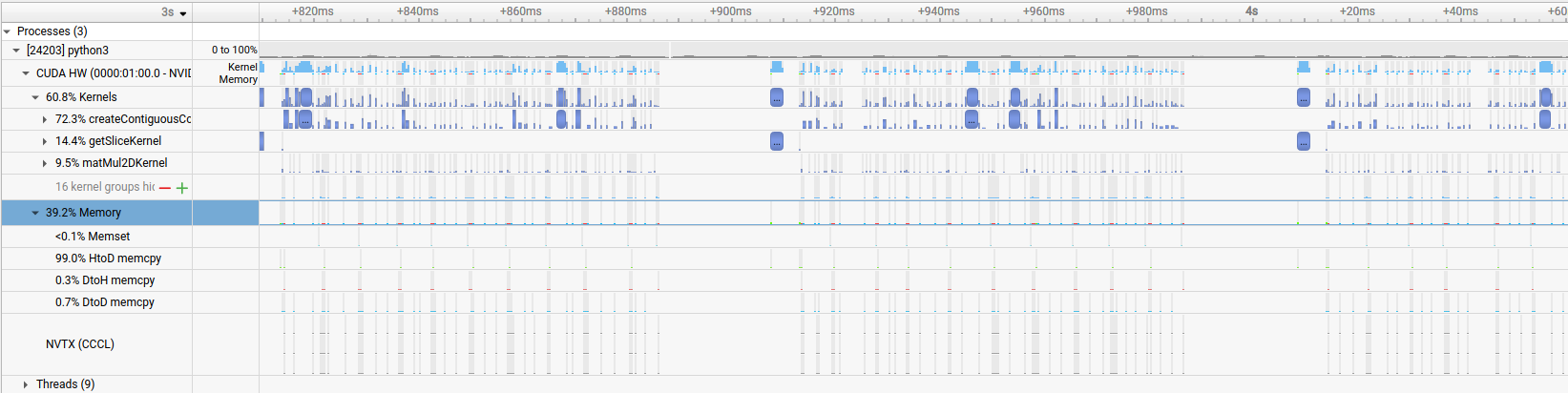The width and height of the screenshot is (1568, 393).
Task: Click the 4s ruler mark
Action: tap(1251, 11)
